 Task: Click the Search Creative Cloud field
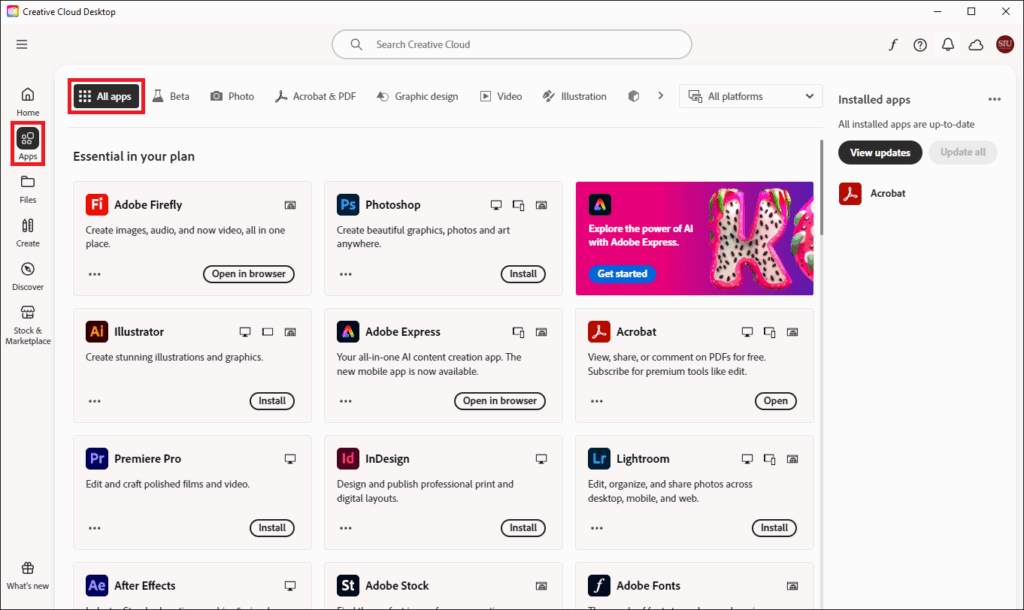point(511,44)
